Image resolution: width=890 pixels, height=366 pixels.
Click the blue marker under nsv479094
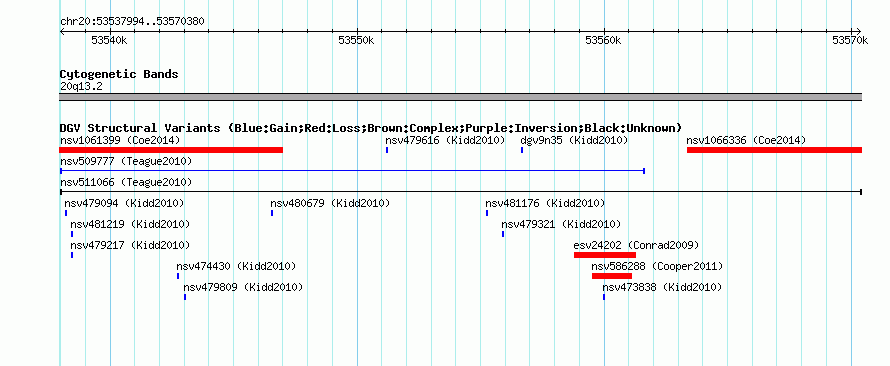pyautogui.click(x=66, y=213)
